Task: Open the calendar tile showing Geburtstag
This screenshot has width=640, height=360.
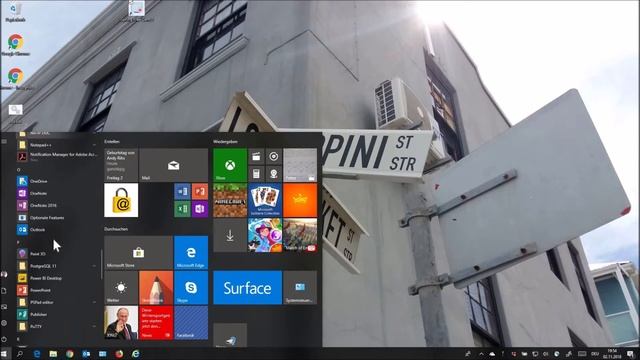Action: [x=121, y=165]
